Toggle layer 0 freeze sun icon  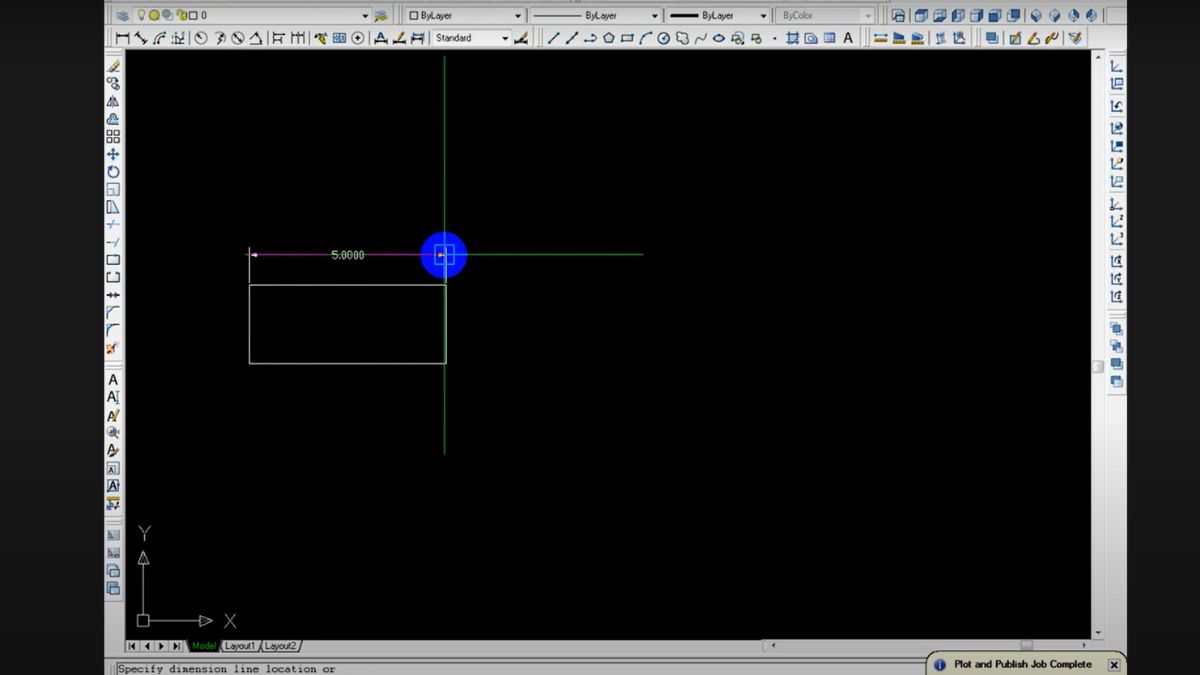coord(154,16)
